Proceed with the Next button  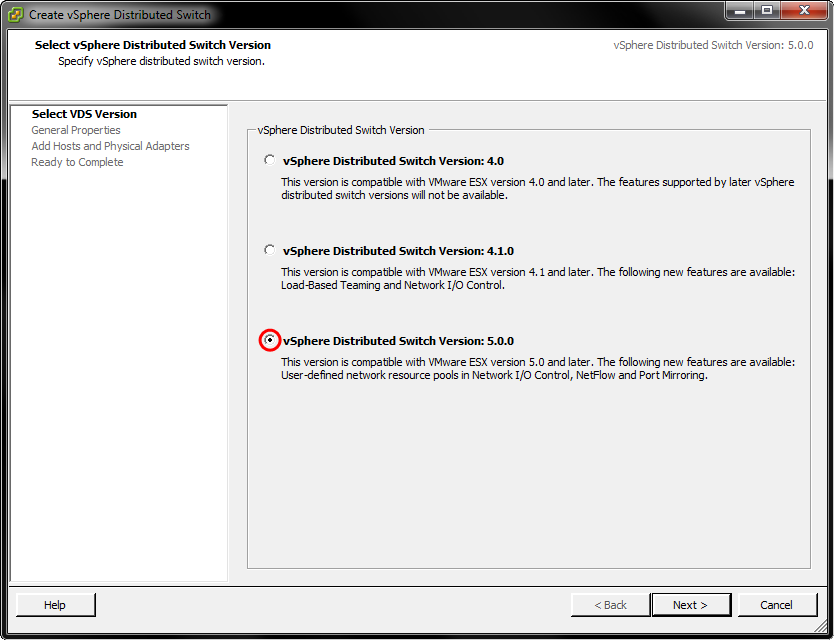pos(690,605)
